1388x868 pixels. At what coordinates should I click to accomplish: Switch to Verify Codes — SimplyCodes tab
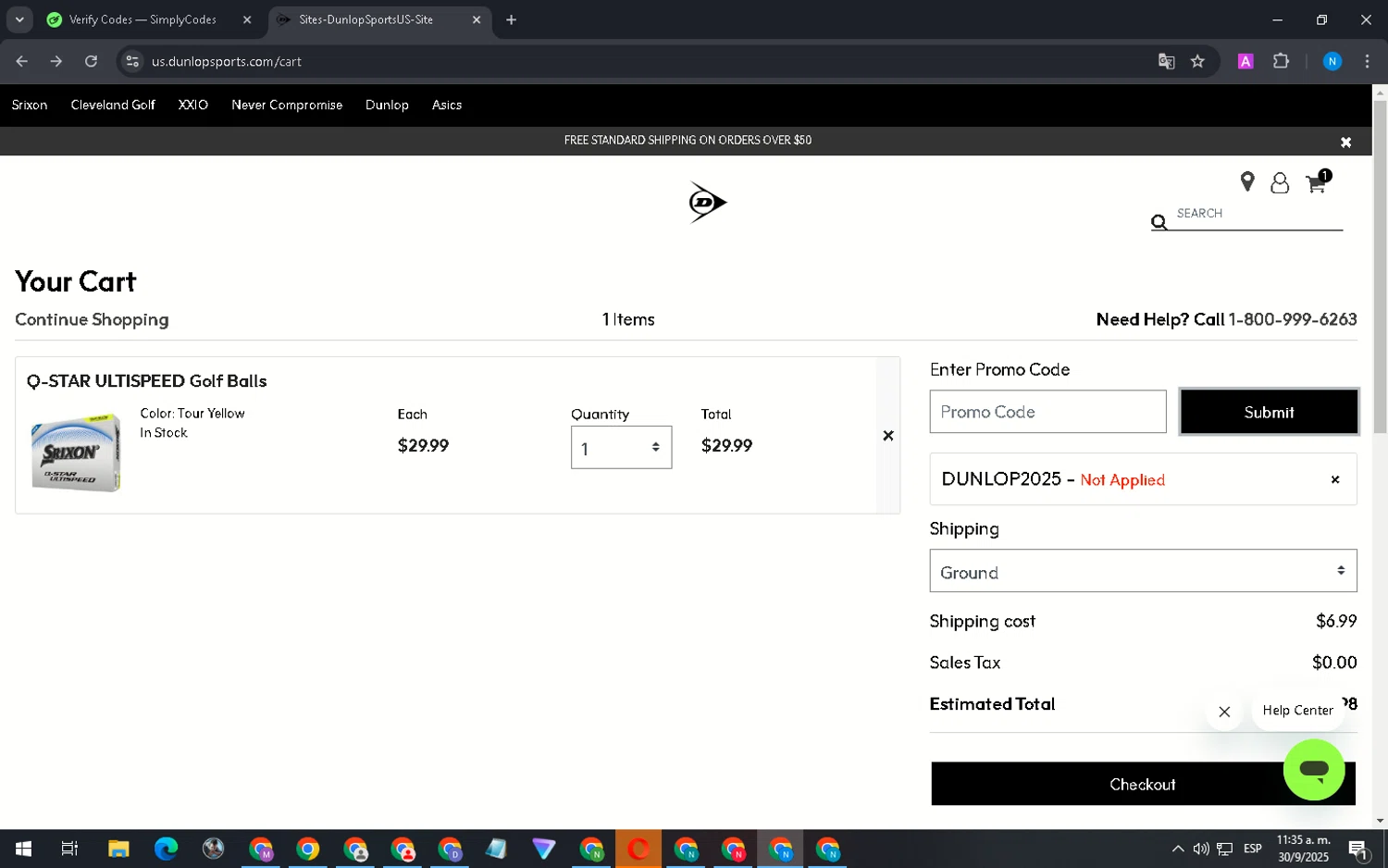[x=142, y=19]
